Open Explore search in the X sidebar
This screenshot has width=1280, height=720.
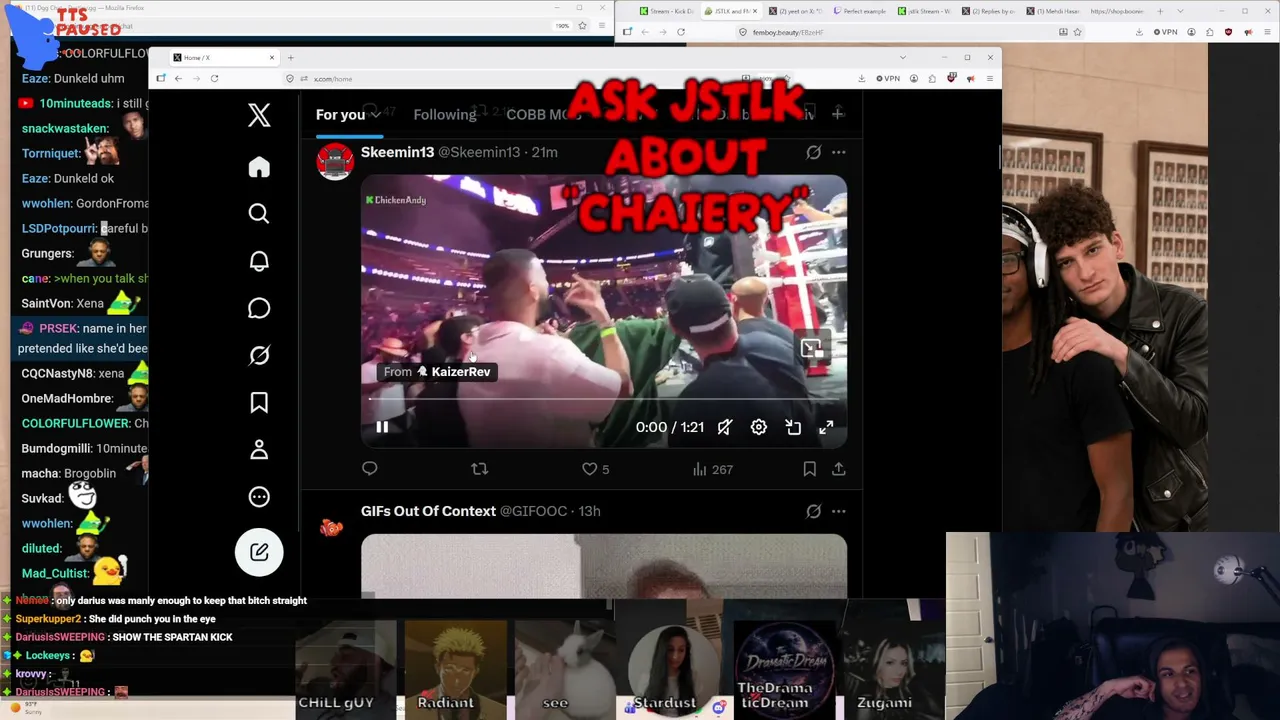(x=259, y=213)
